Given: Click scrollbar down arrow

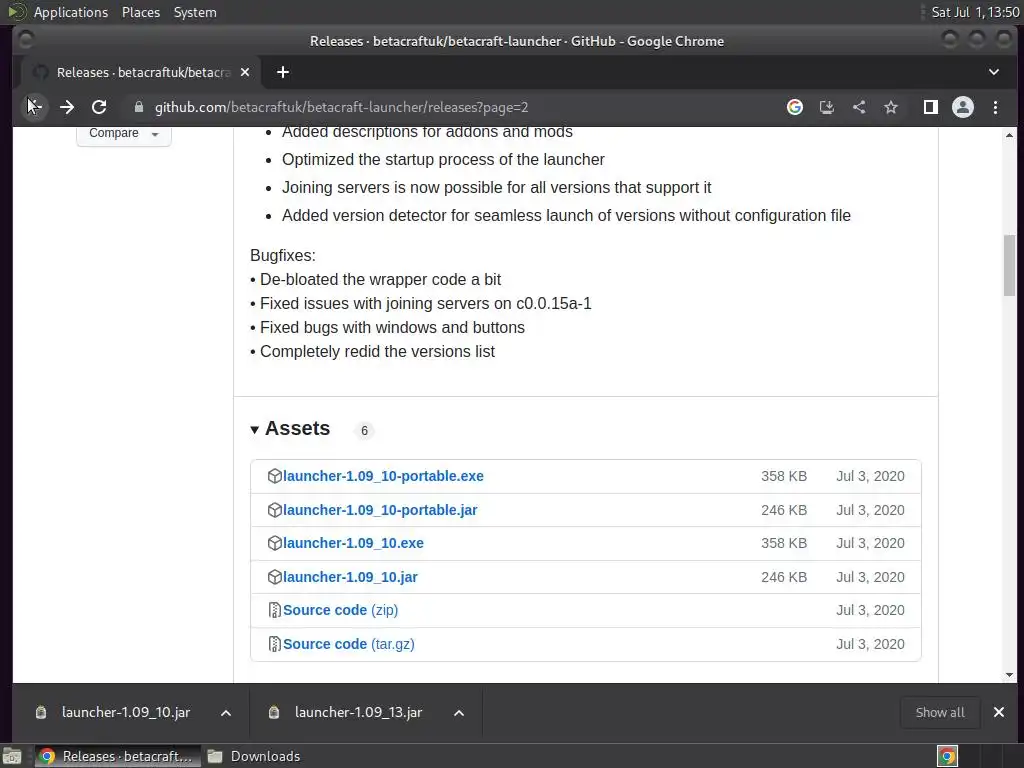Looking at the screenshot, I should click(1010, 675).
